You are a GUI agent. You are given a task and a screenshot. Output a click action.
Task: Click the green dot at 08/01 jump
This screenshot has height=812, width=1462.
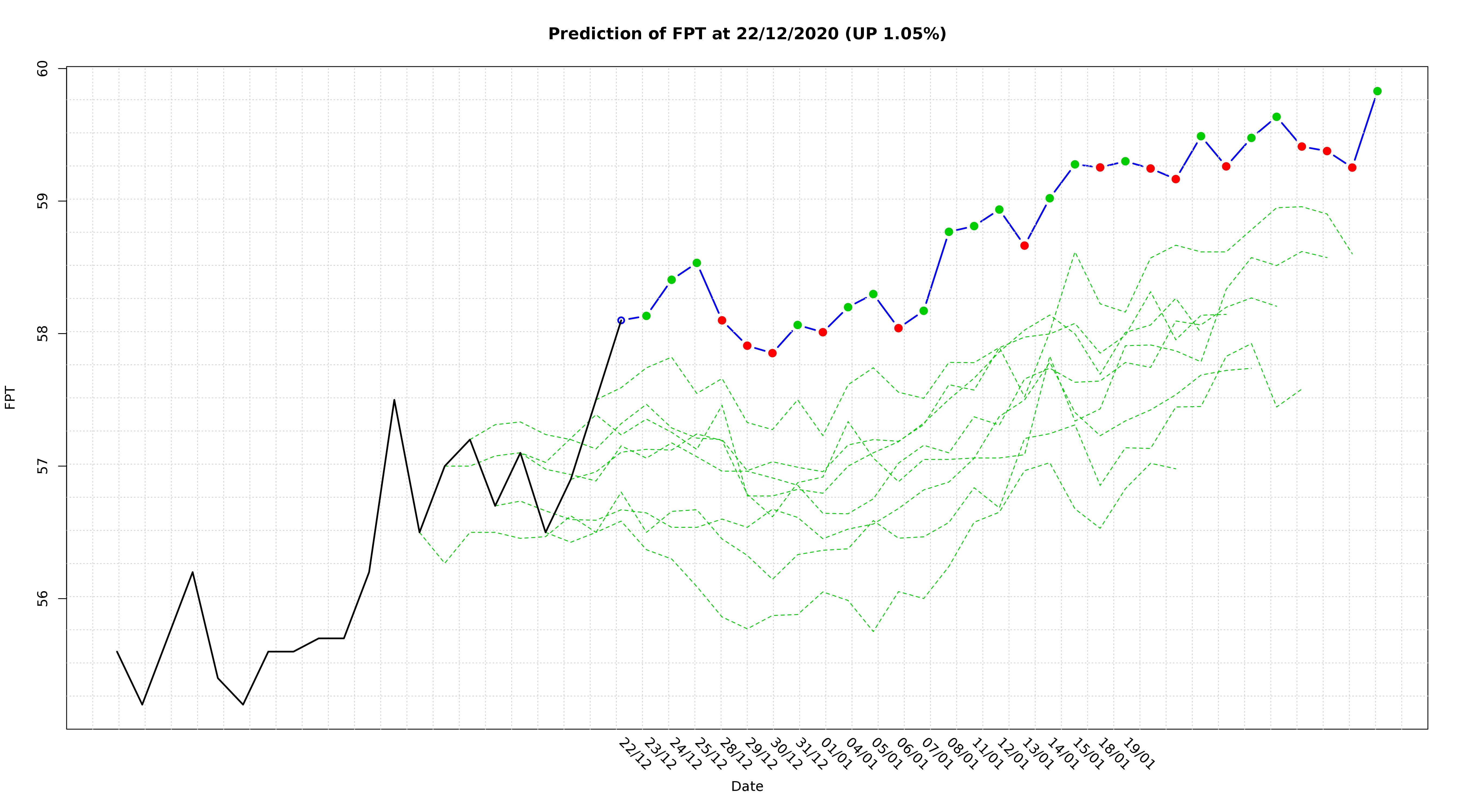click(948, 231)
